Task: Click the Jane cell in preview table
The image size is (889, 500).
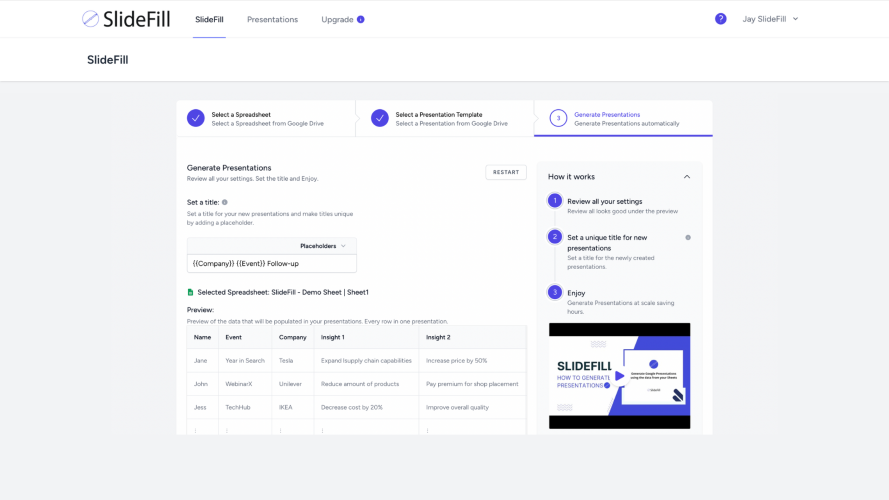Action: click(201, 361)
